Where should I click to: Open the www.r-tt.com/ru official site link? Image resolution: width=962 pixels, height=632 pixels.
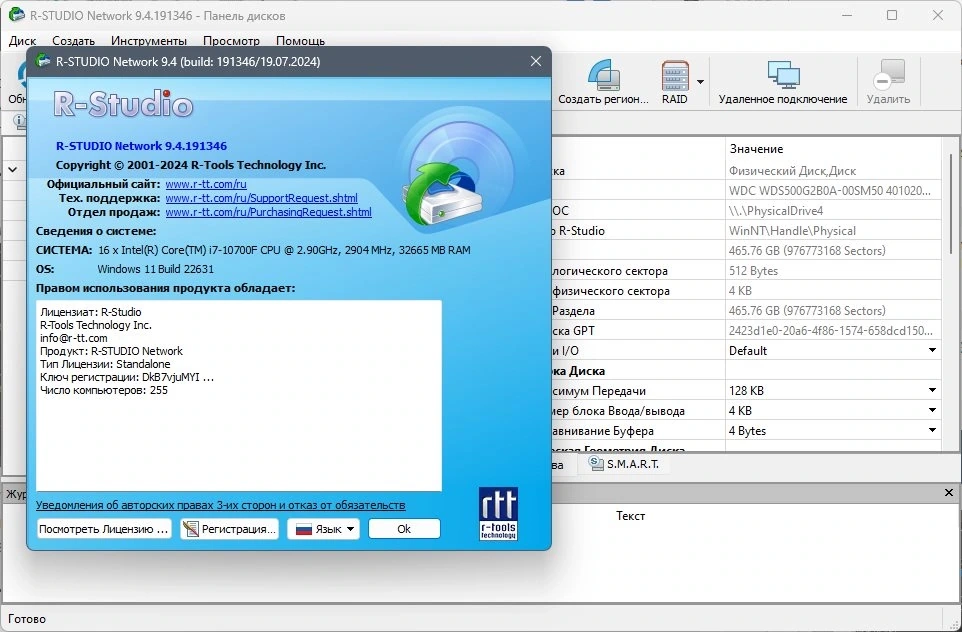pos(206,184)
